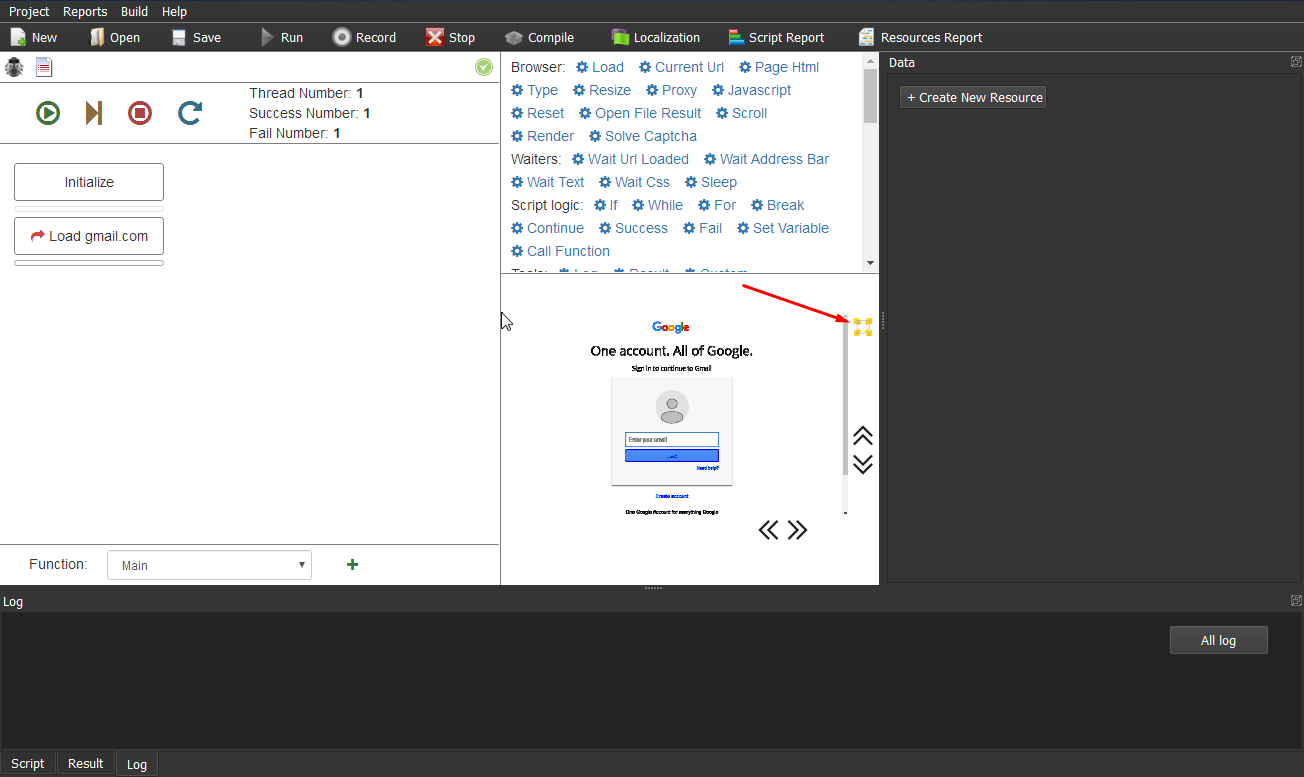Switch to the Result tab

85,762
